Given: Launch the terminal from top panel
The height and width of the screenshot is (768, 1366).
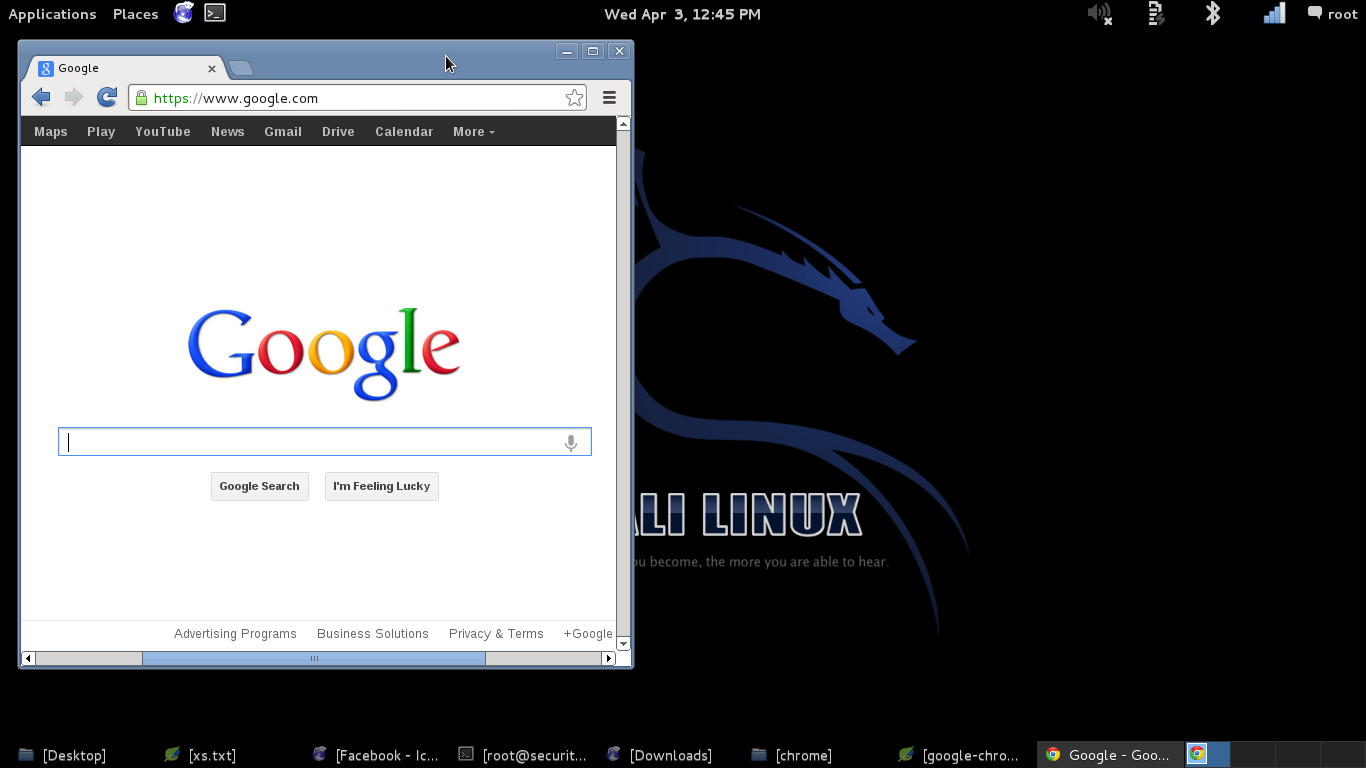Looking at the screenshot, I should tap(214, 13).
